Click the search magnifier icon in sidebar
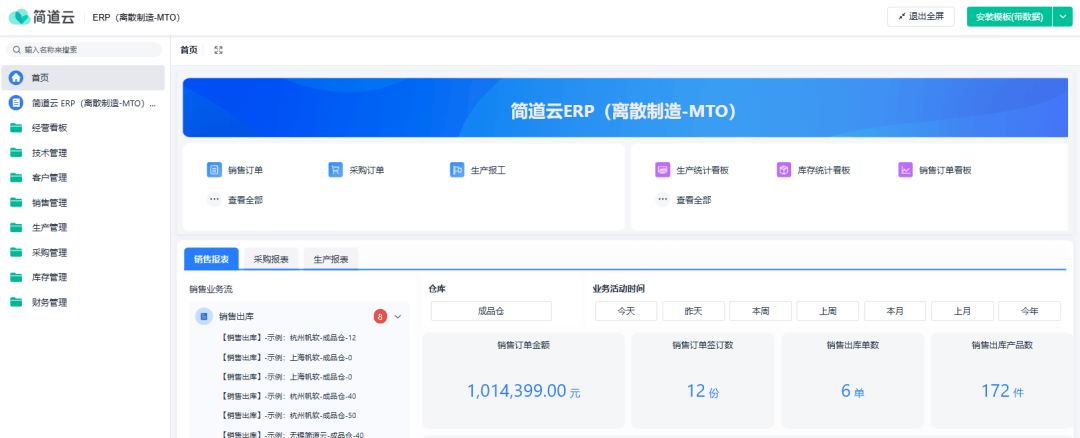 pos(17,50)
